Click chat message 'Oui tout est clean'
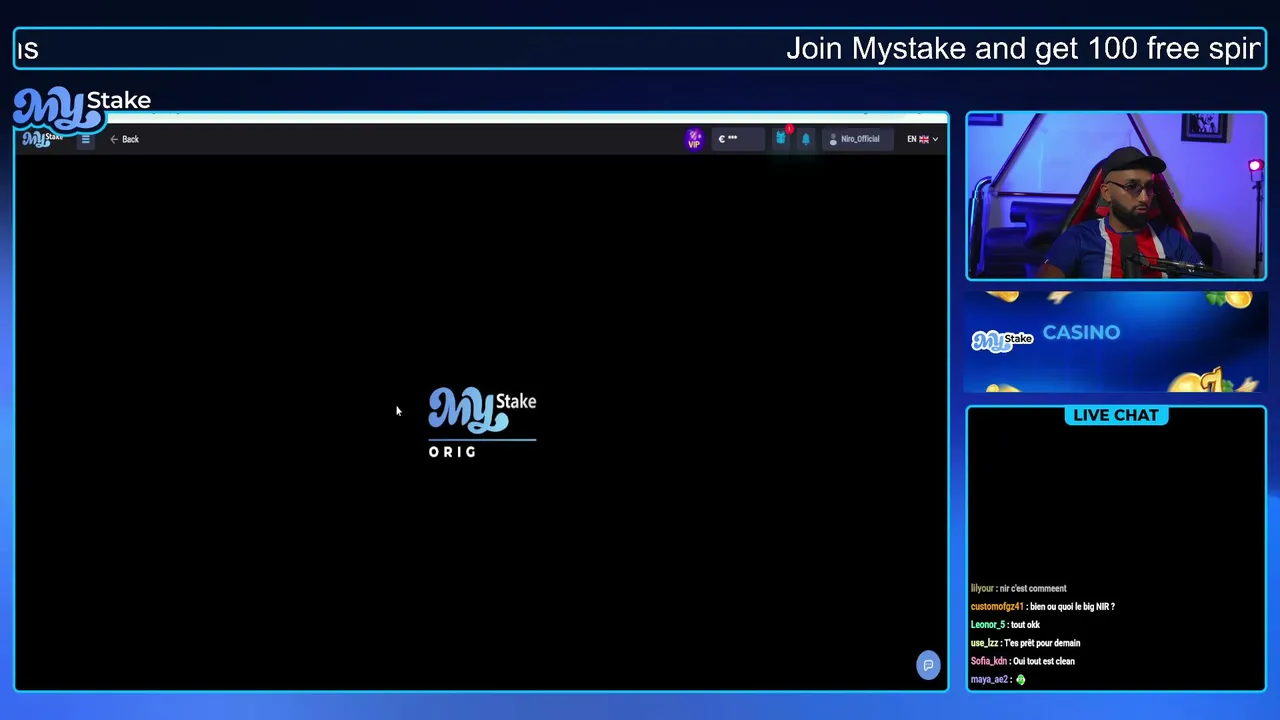Image resolution: width=1280 pixels, height=720 pixels. point(1045,661)
